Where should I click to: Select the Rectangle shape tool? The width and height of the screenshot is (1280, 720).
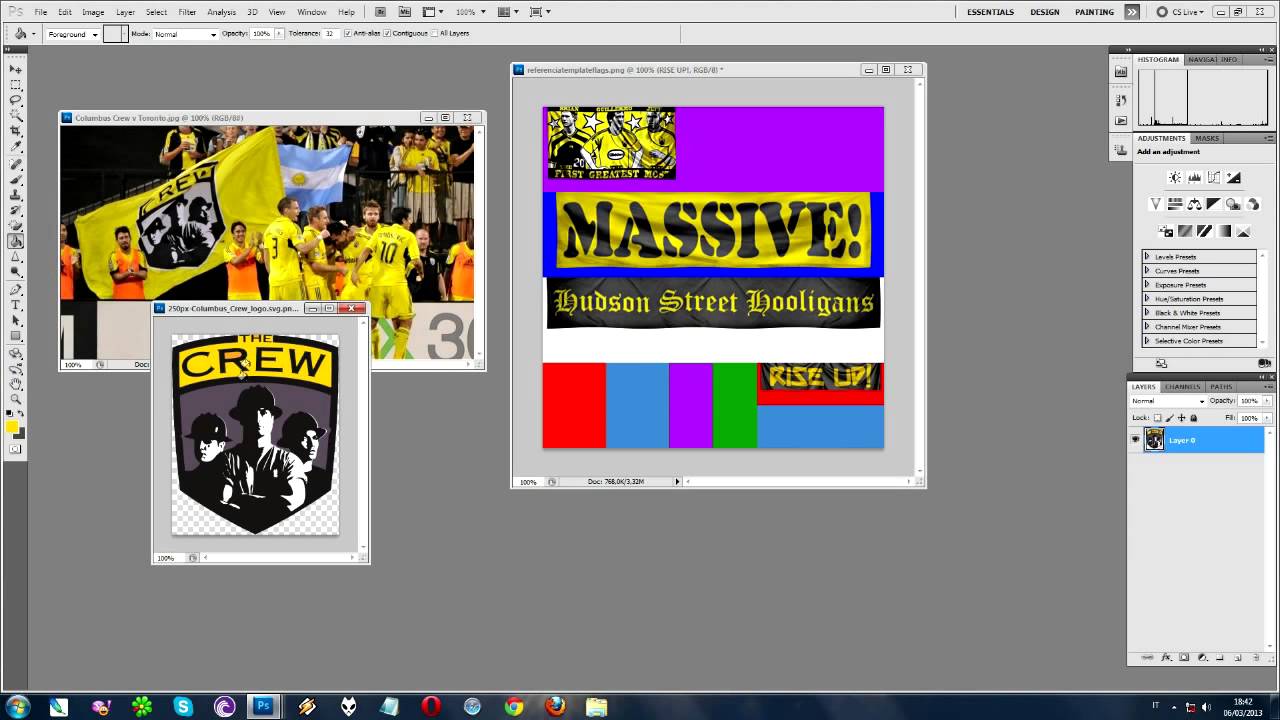pos(16,336)
